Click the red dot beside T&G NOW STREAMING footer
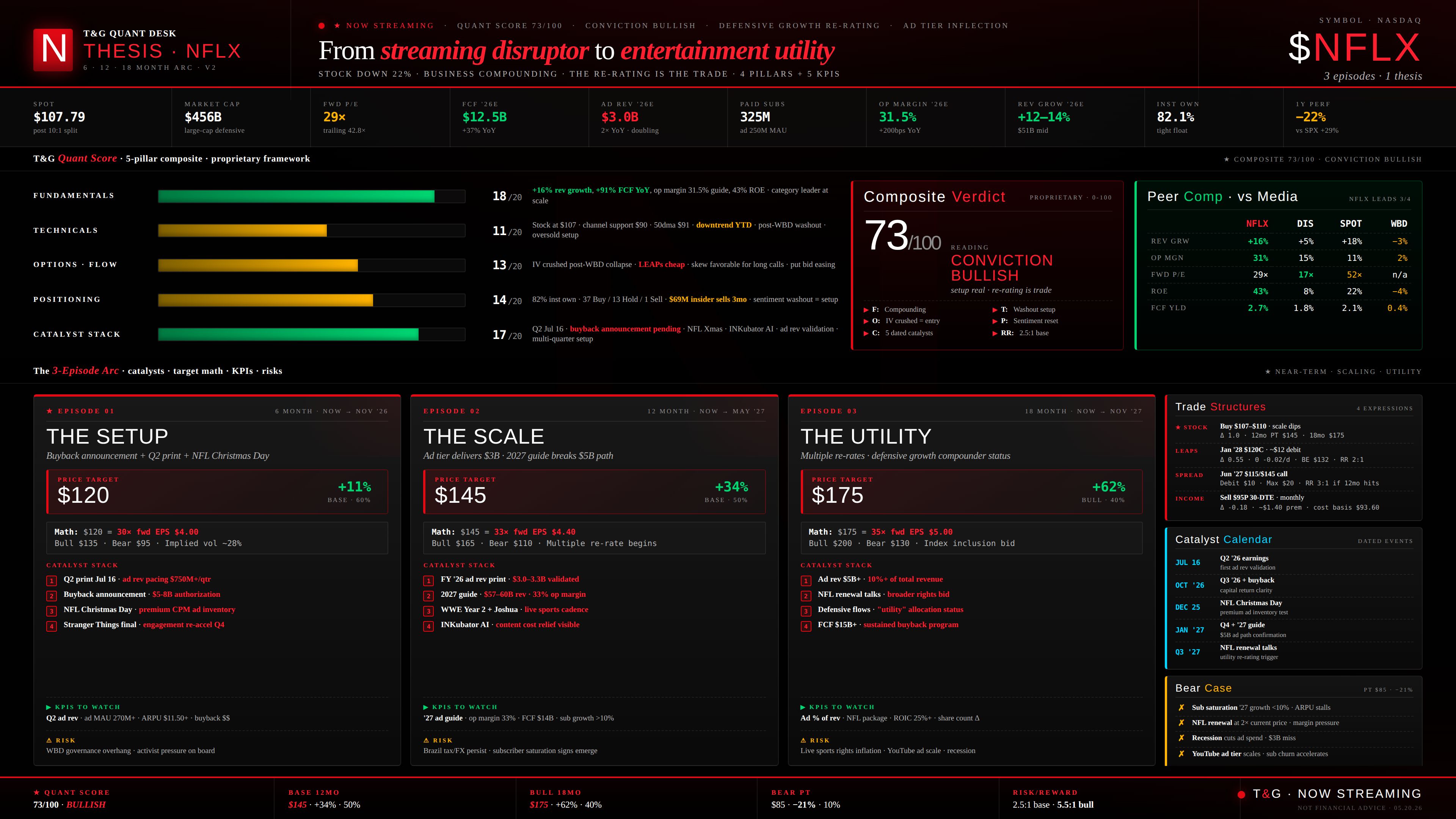 pyautogui.click(x=1241, y=794)
